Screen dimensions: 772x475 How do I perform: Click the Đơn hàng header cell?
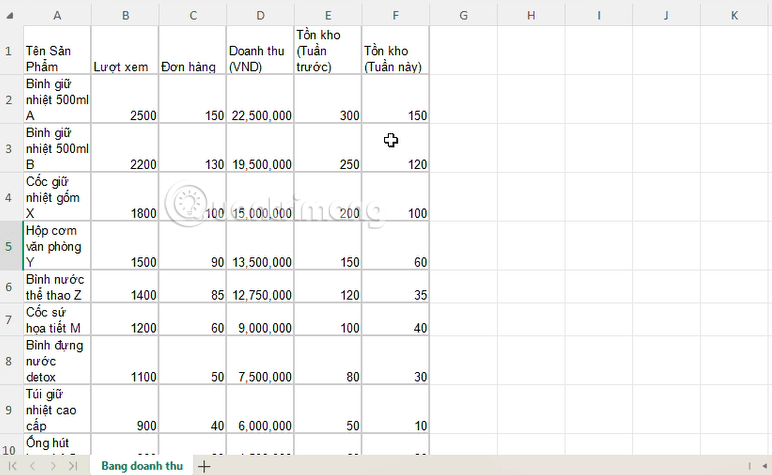pyautogui.click(x=193, y=50)
